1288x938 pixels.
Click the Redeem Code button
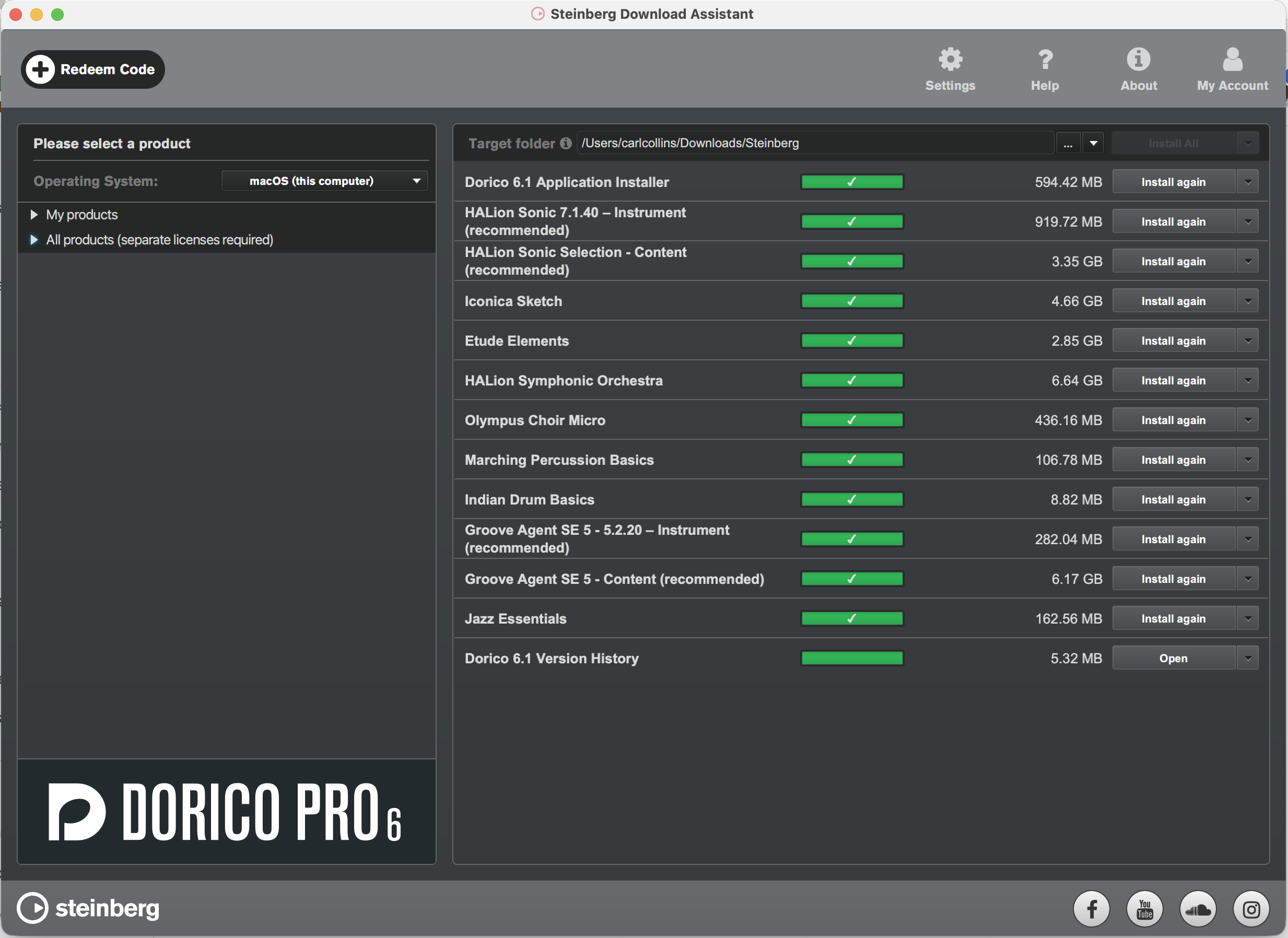coord(93,69)
